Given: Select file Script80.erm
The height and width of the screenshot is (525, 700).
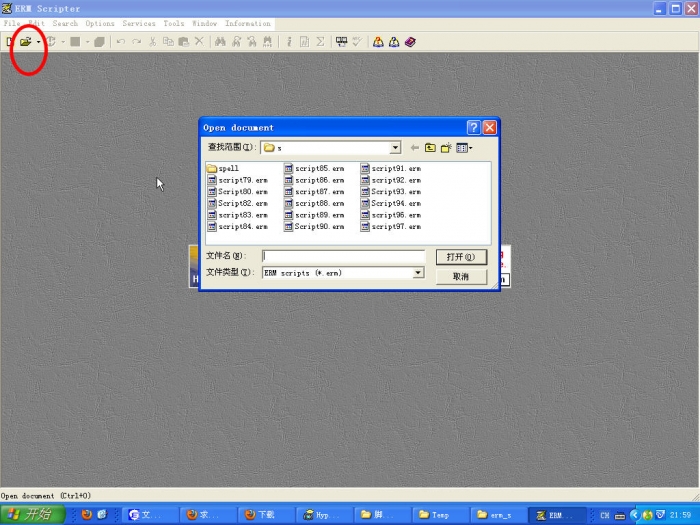Looking at the screenshot, I should click(x=238, y=192).
